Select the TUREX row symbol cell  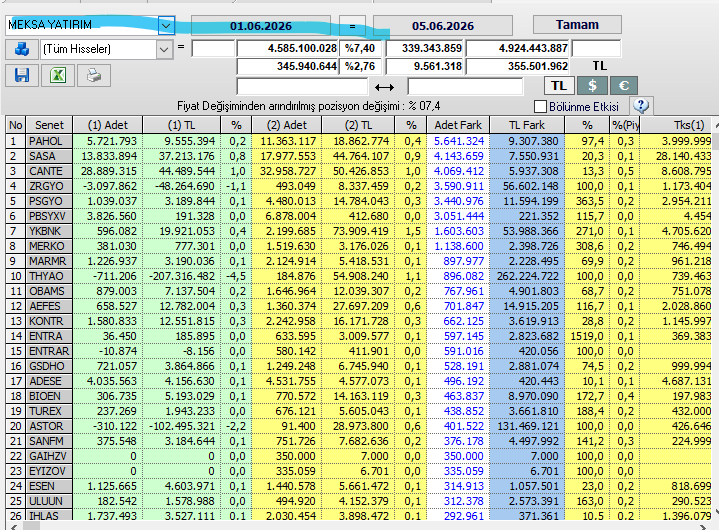pos(49,411)
